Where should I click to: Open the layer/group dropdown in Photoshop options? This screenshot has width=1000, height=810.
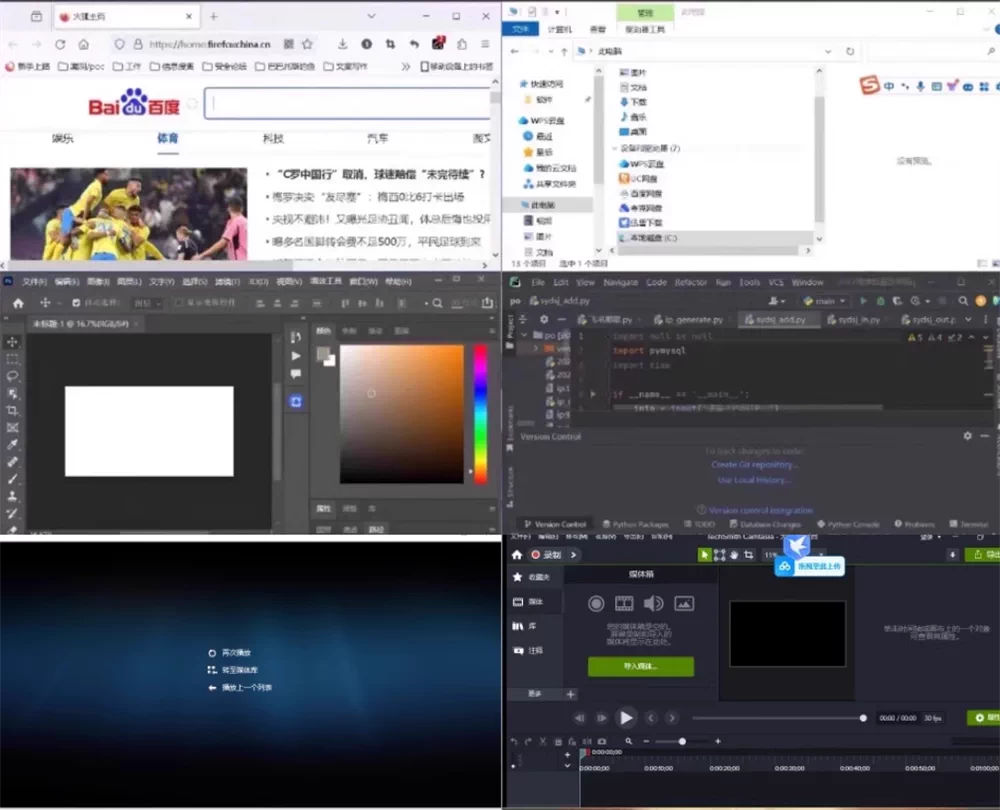click(147, 303)
